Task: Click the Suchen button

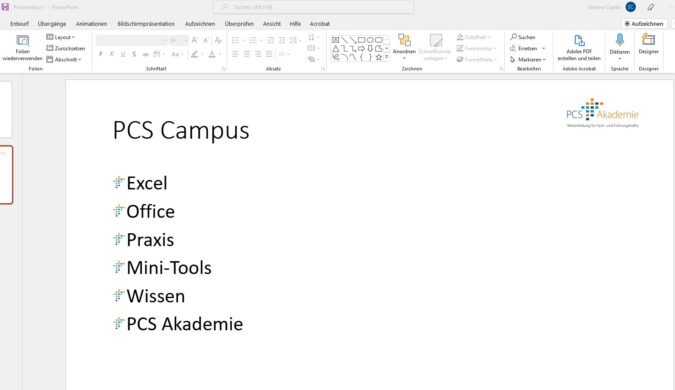Action: click(x=523, y=37)
